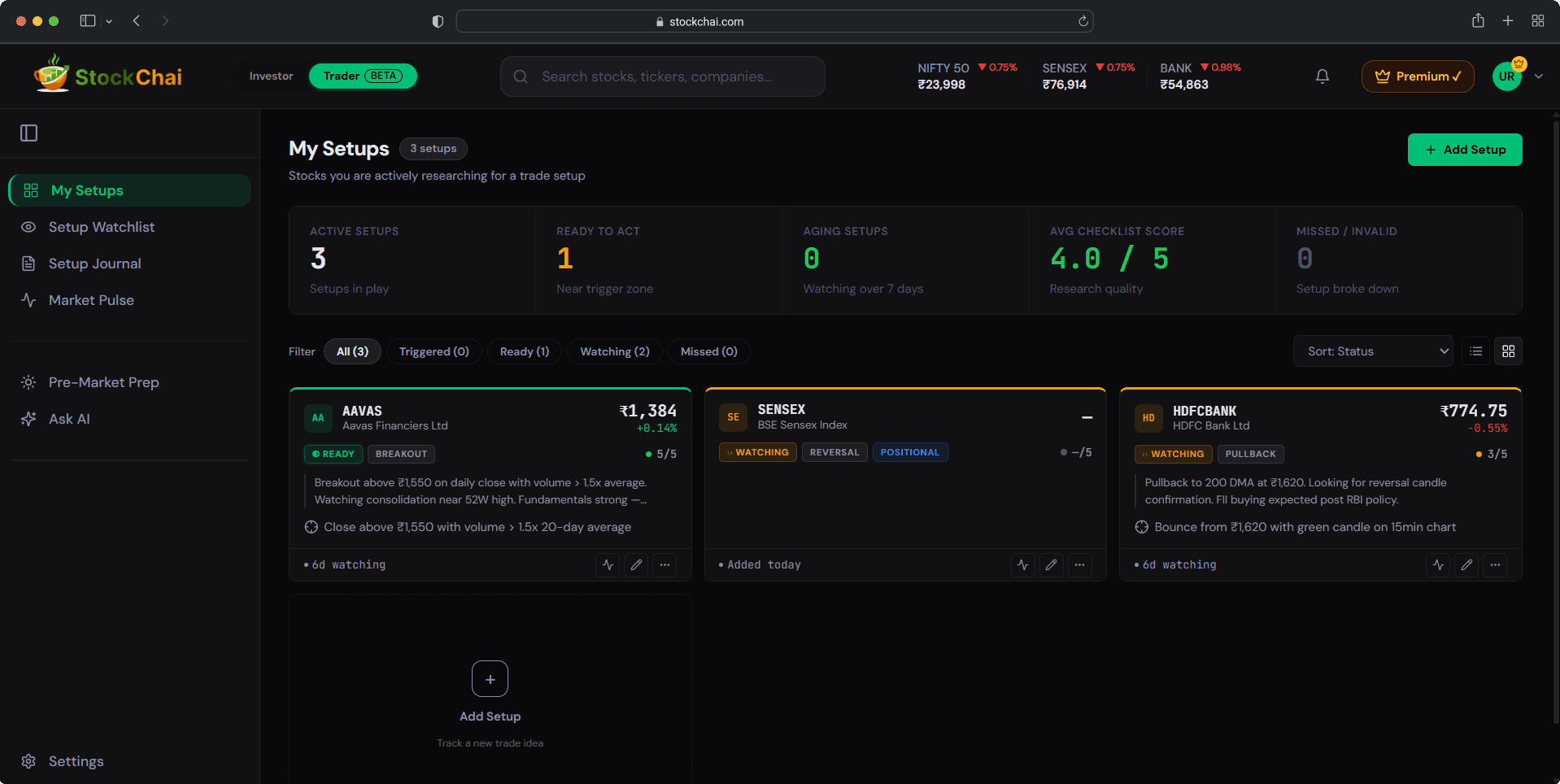Focus the stock search field
1560x784 pixels.
[x=663, y=76]
